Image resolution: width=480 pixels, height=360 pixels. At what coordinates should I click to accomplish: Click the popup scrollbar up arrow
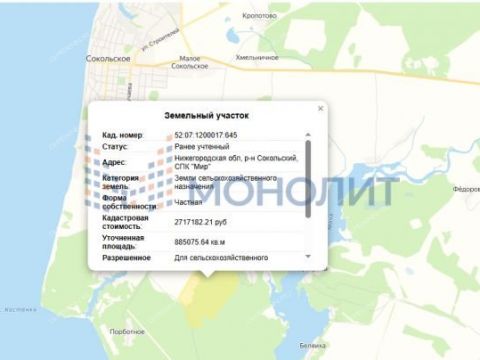(x=308, y=135)
